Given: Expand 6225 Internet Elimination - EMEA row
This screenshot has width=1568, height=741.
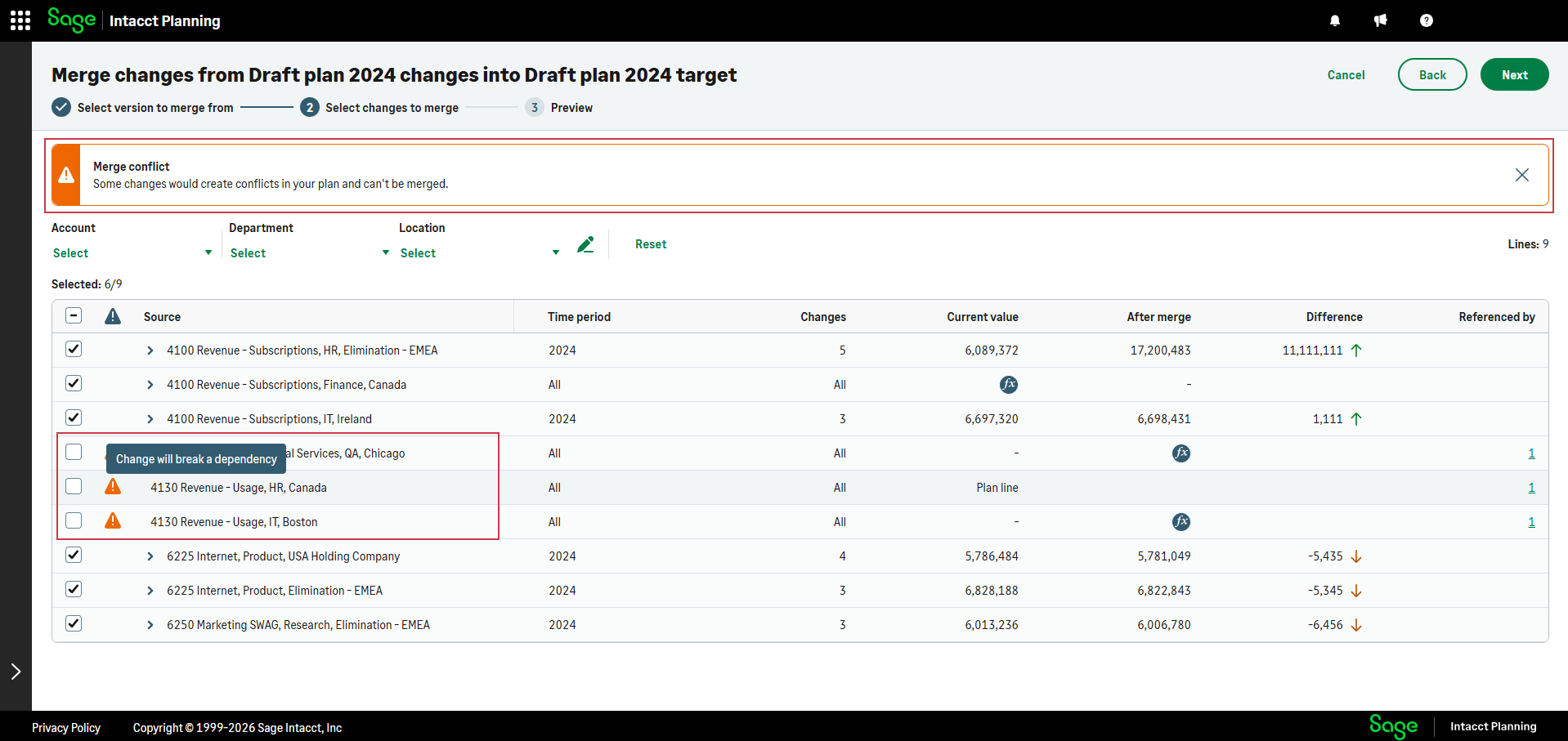Looking at the screenshot, I should coord(150,591).
